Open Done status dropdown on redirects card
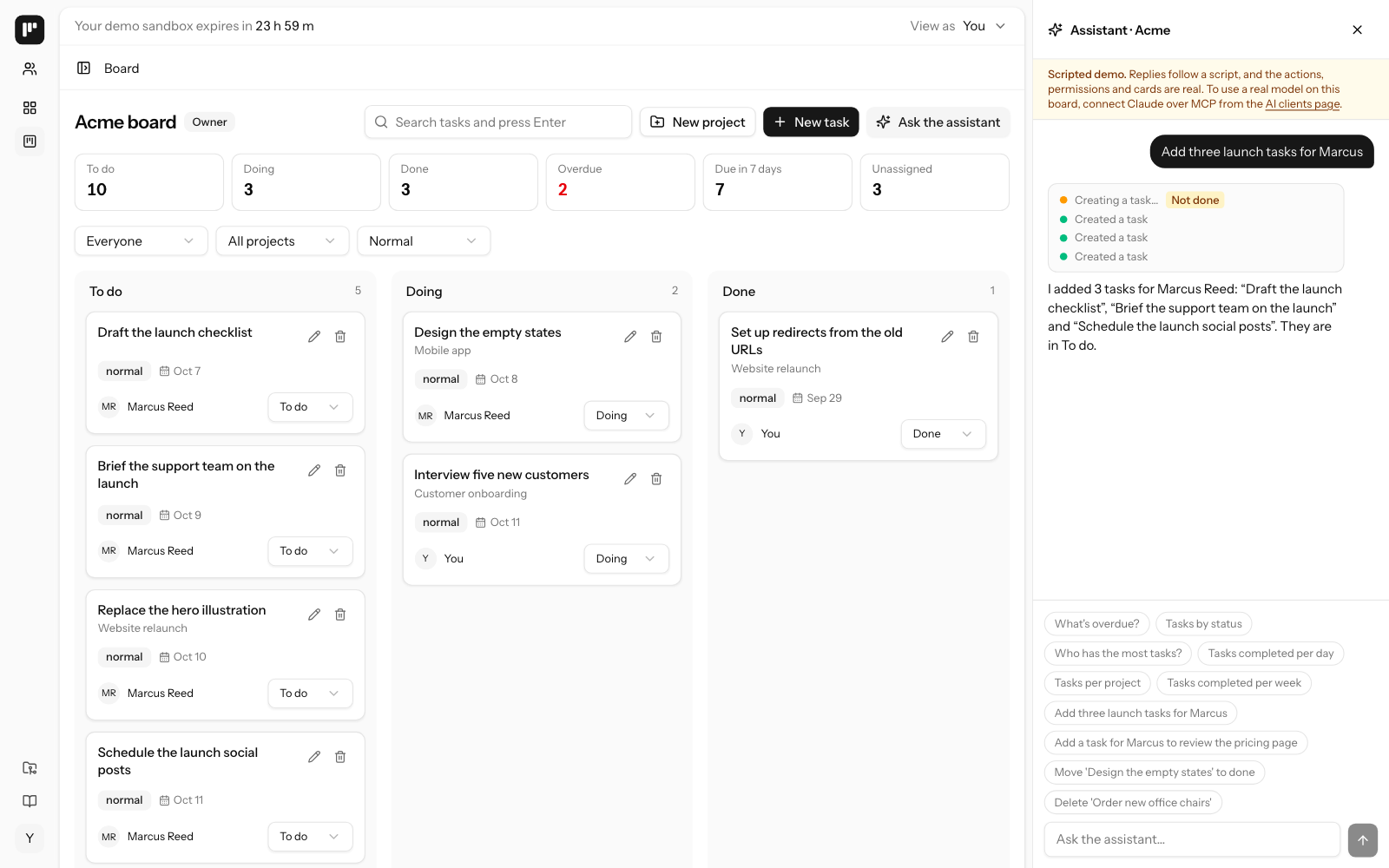This screenshot has width=1389, height=868. [943, 434]
